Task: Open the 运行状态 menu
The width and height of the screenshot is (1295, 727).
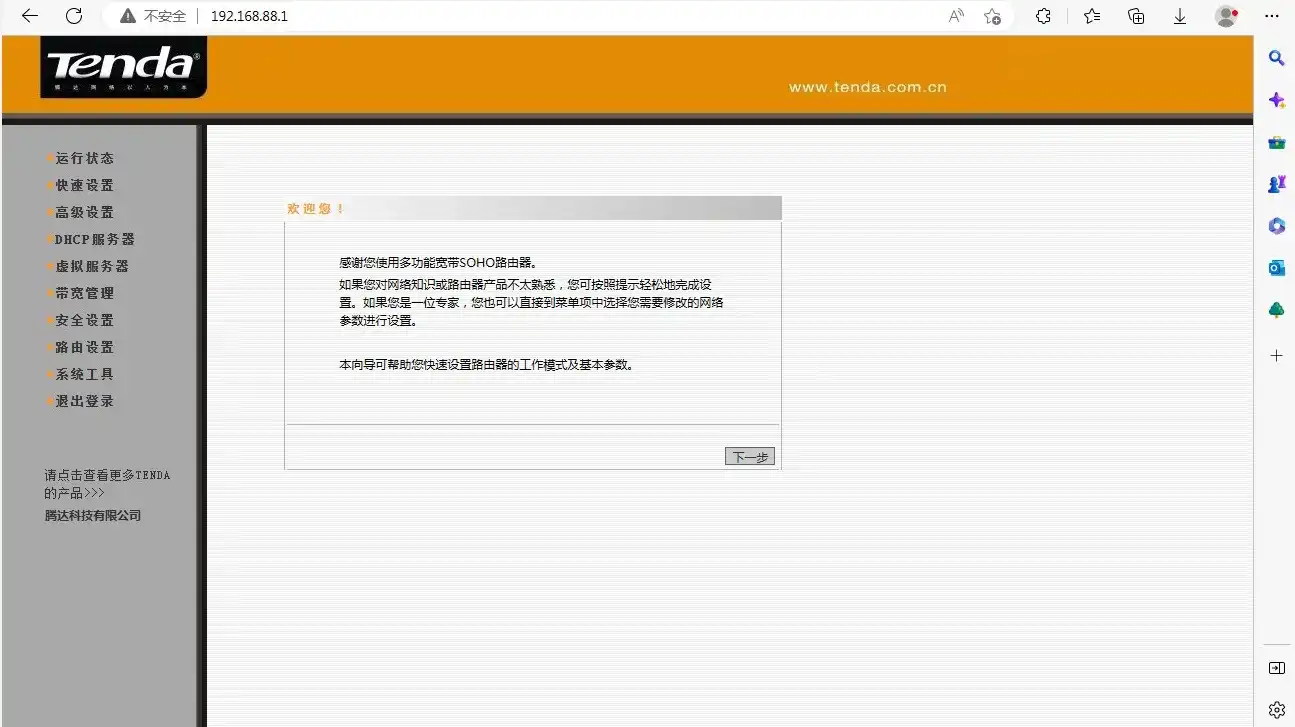Action: click(84, 158)
